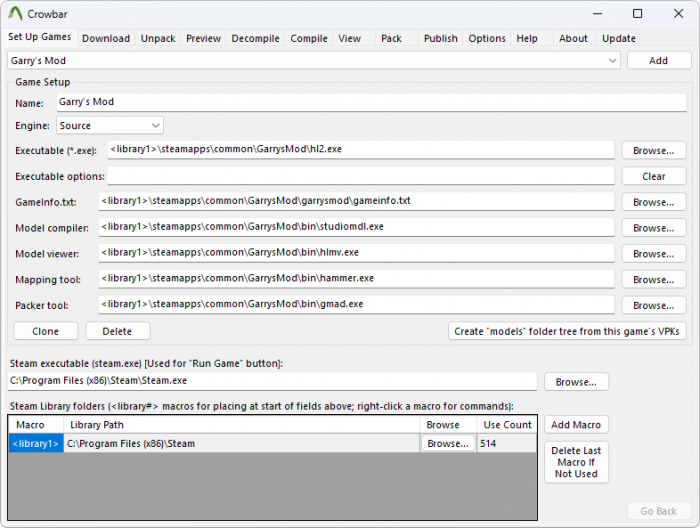The width and height of the screenshot is (700, 528).
Task: Click Delete Last Macro If Not Used
Action: coord(576,462)
